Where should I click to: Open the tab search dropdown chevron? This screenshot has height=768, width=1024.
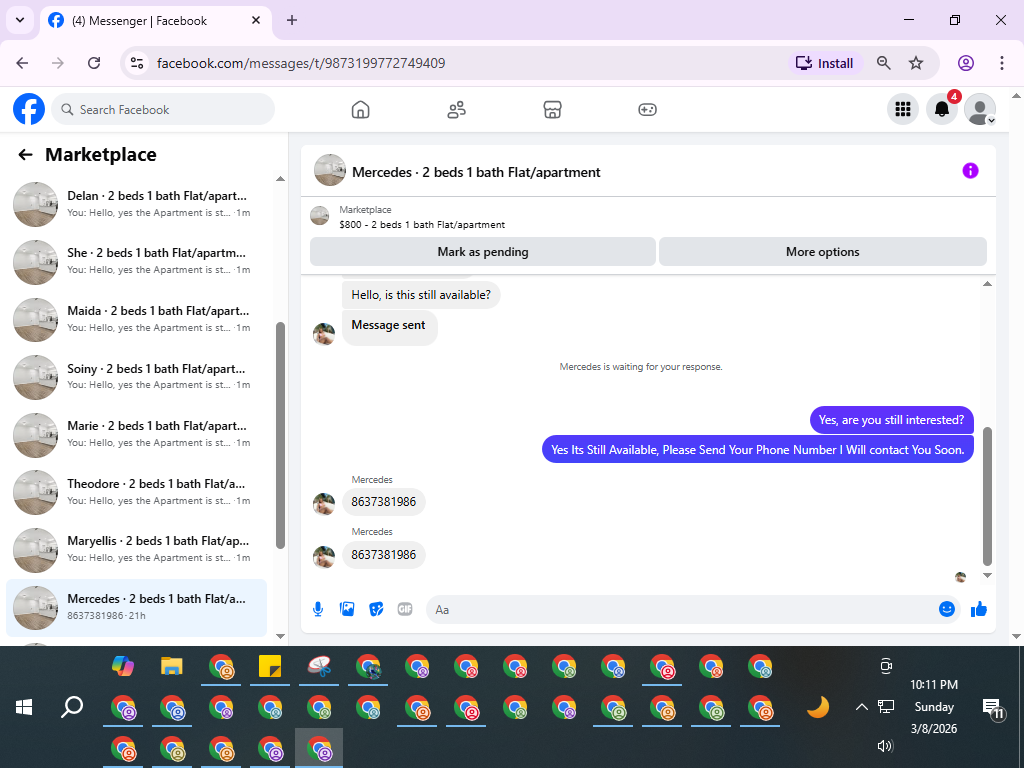(x=20, y=20)
